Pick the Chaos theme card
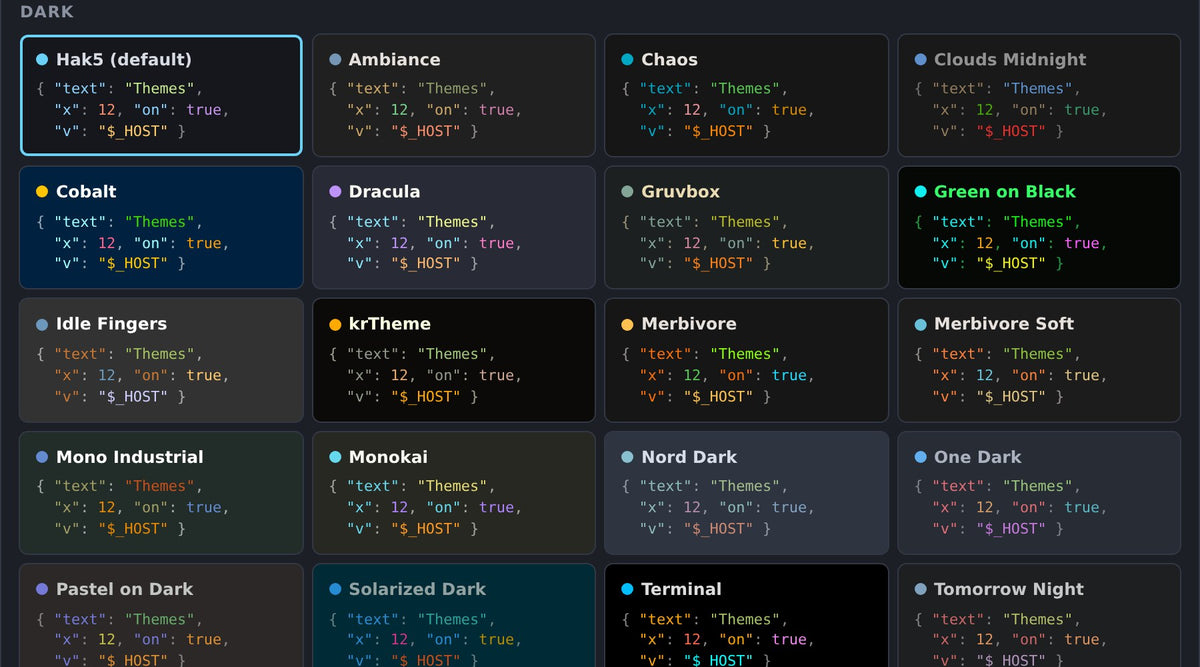Screen dimensions: 1200x667 [x=746, y=95]
